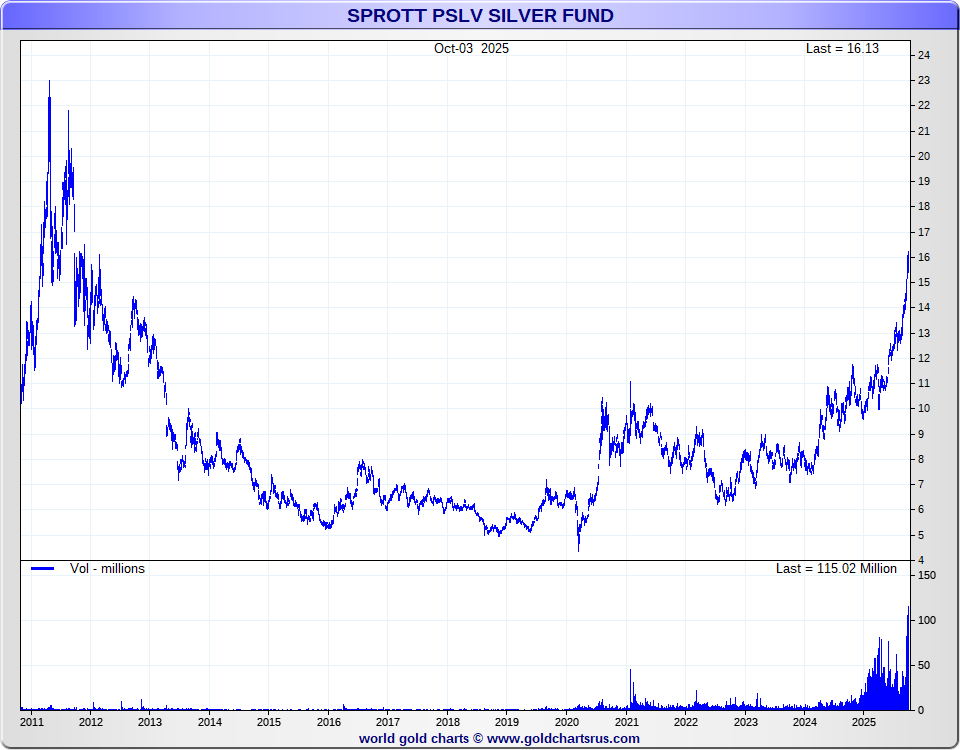Click the 18 price axis label
960x750 pixels.
pyautogui.click(x=924, y=206)
